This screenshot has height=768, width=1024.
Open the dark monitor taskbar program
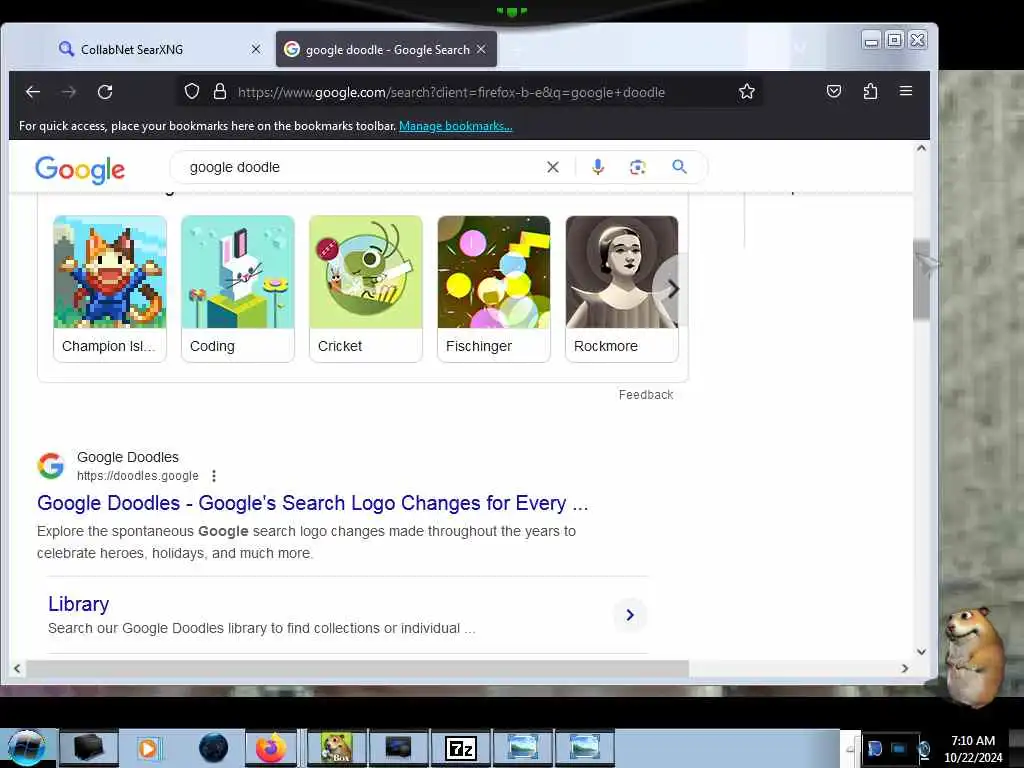(398, 748)
